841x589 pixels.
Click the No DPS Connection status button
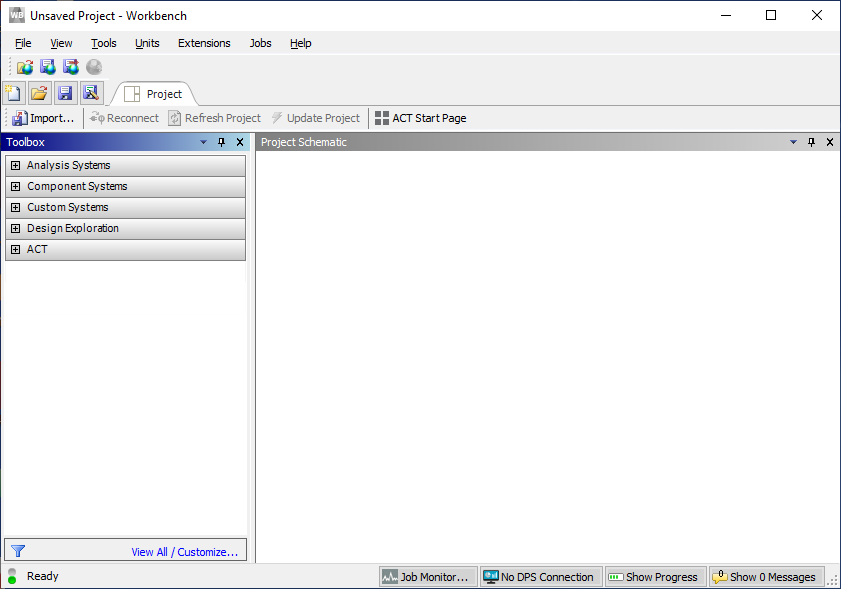(541, 577)
